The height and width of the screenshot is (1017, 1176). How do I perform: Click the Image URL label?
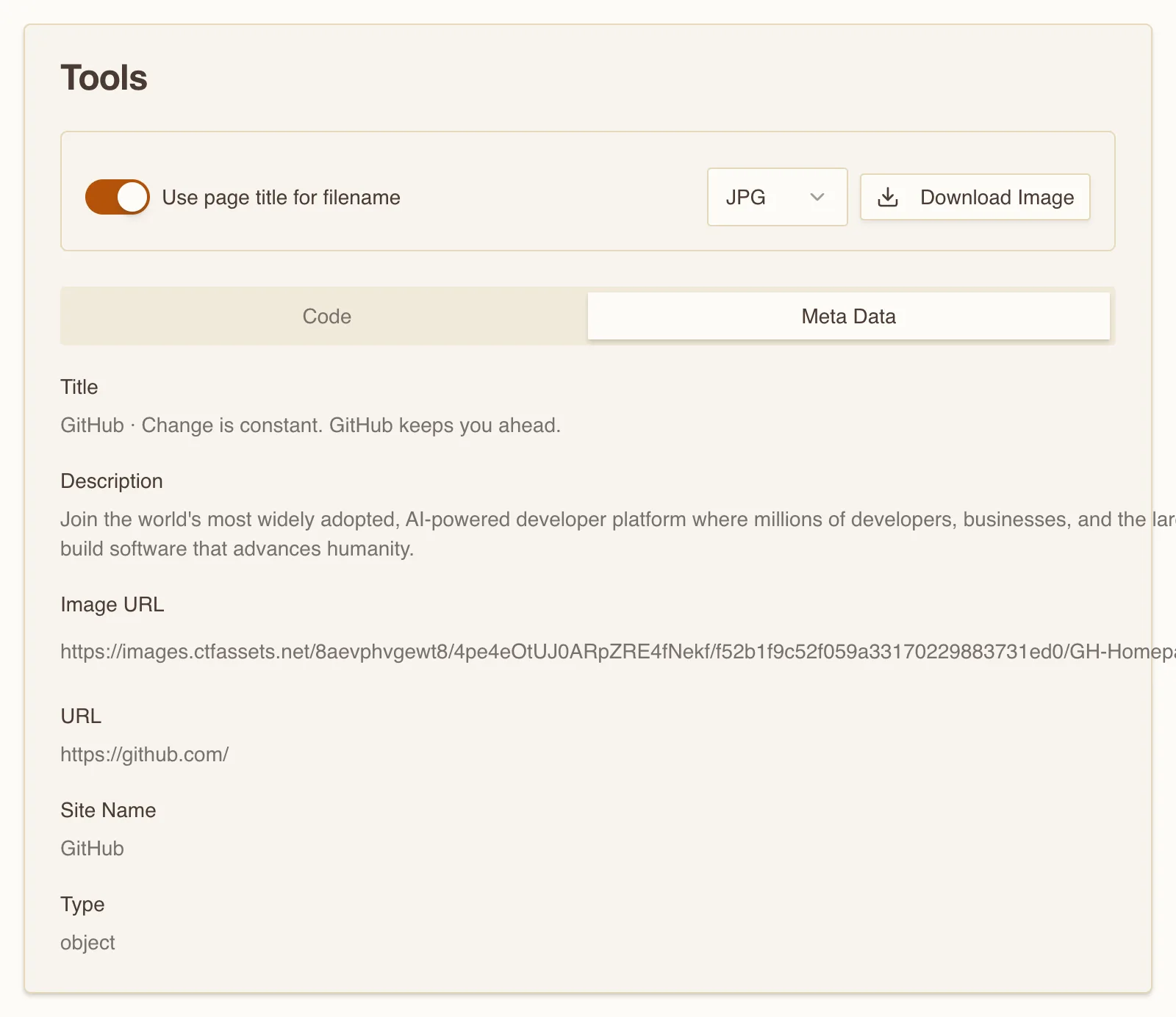tap(112, 604)
